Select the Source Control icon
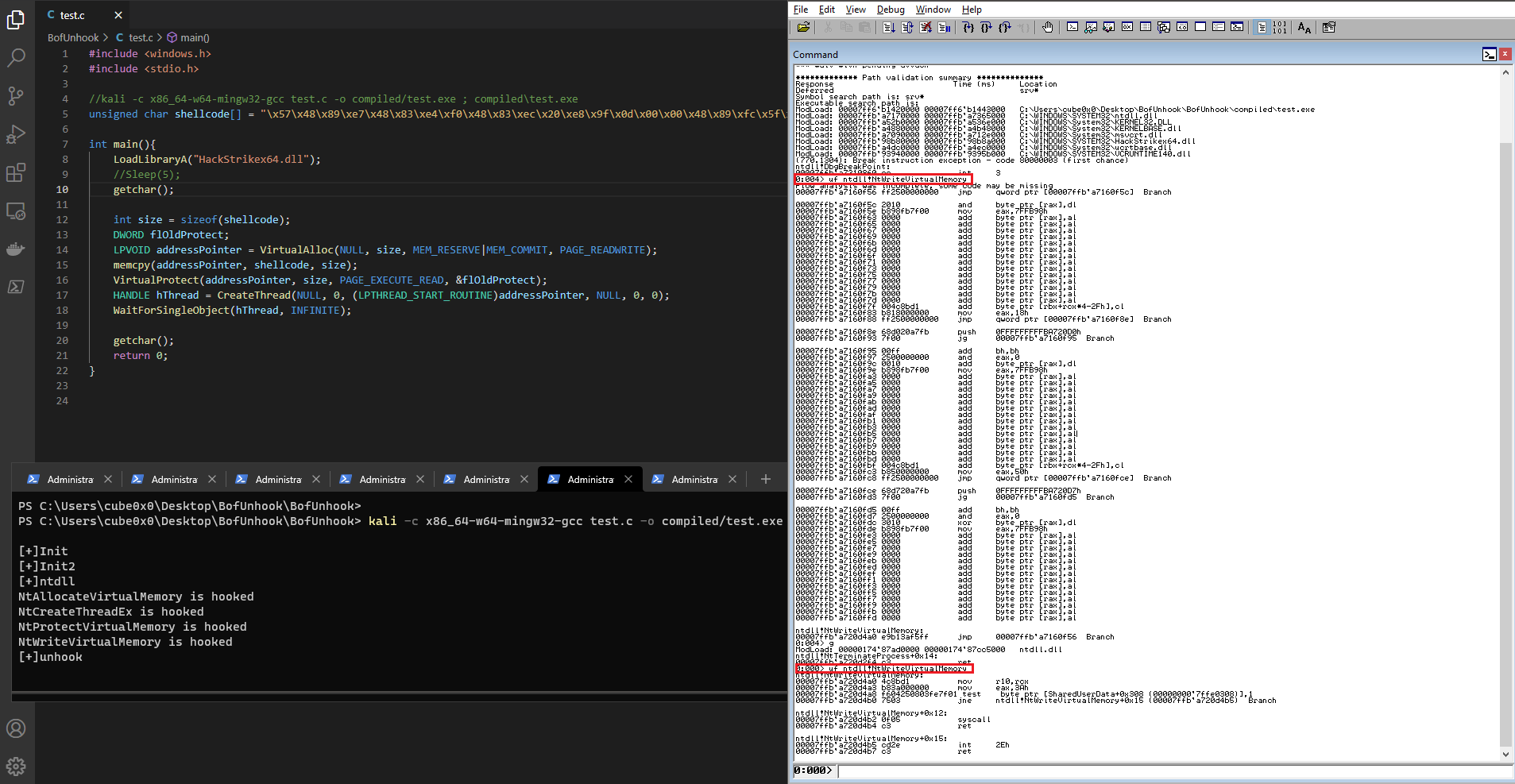This screenshot has height=784, width=1515. [16, 95]
